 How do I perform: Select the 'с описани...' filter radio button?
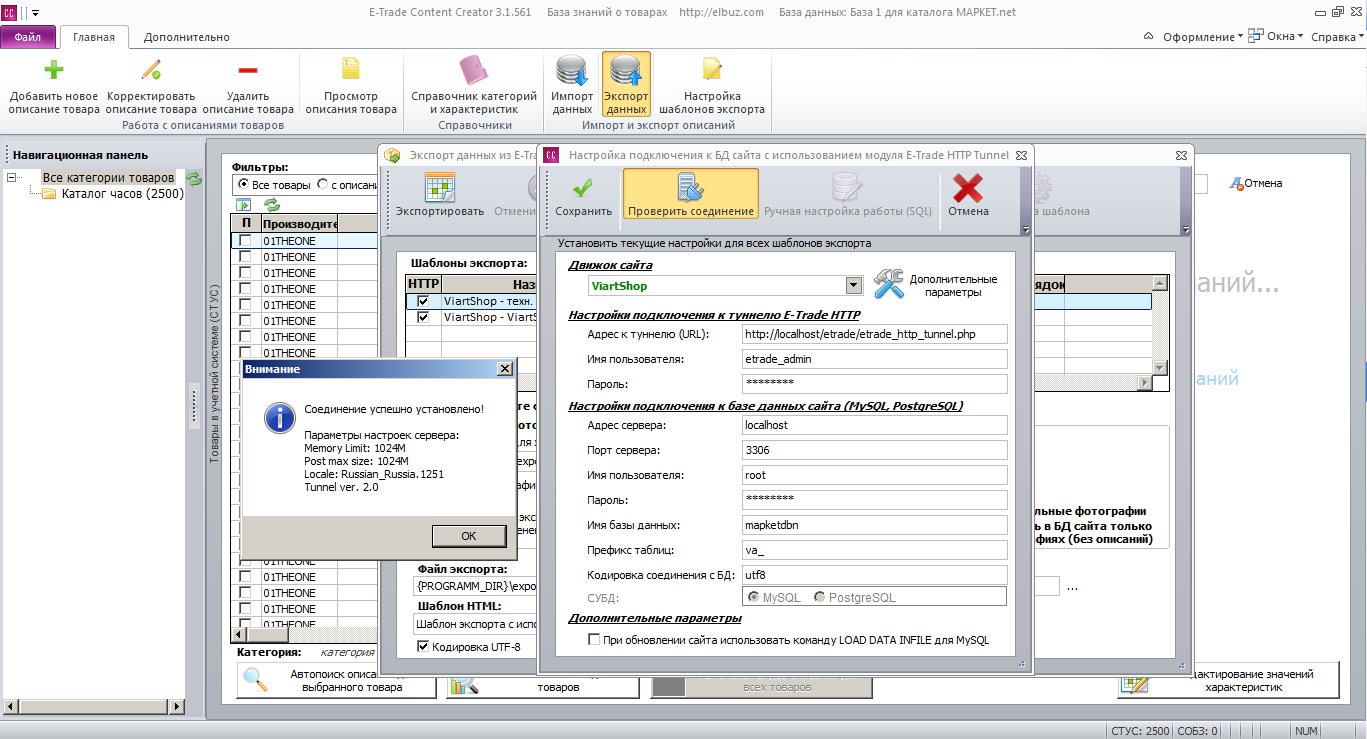tap(322, 185)
